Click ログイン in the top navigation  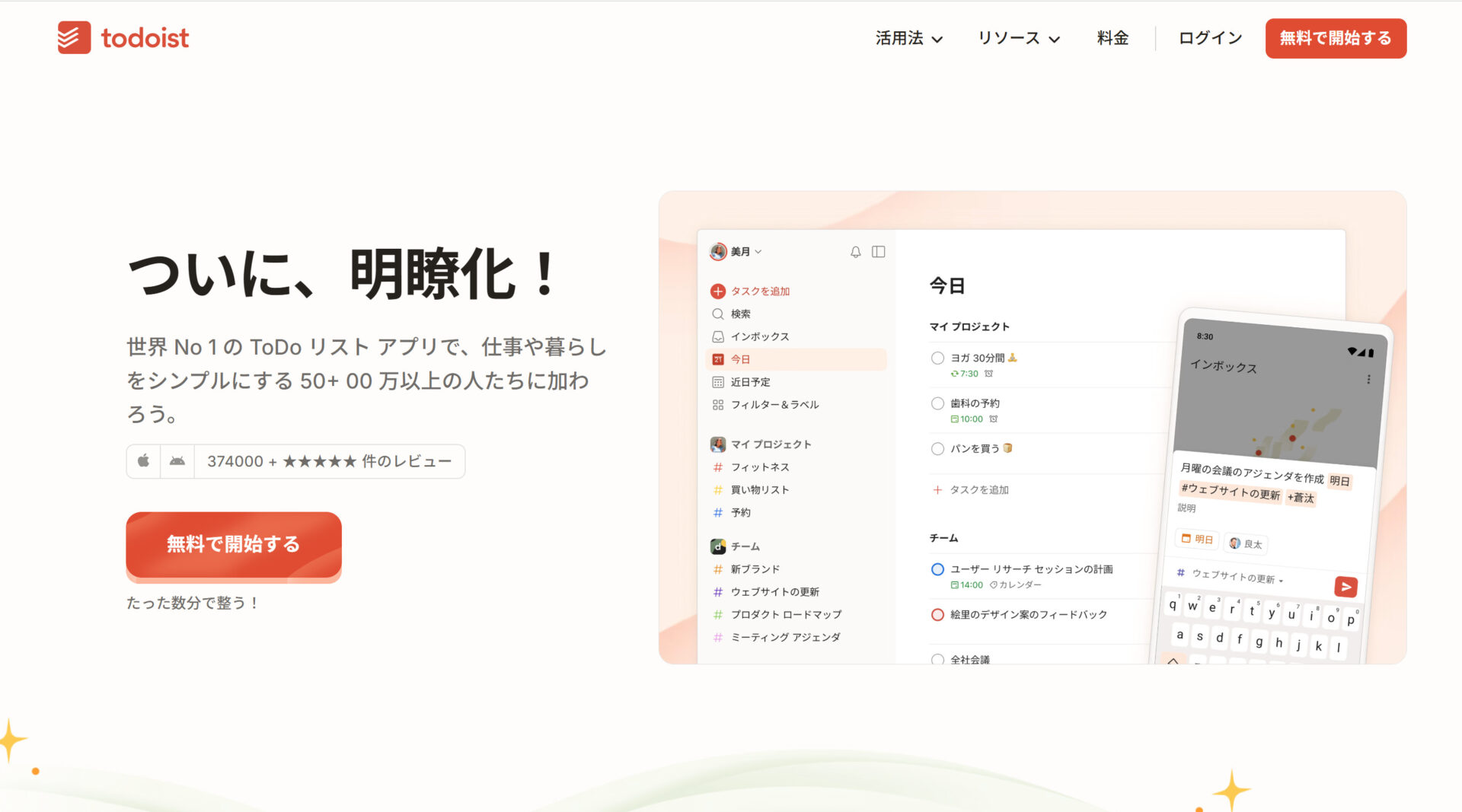pos(1208,38)
